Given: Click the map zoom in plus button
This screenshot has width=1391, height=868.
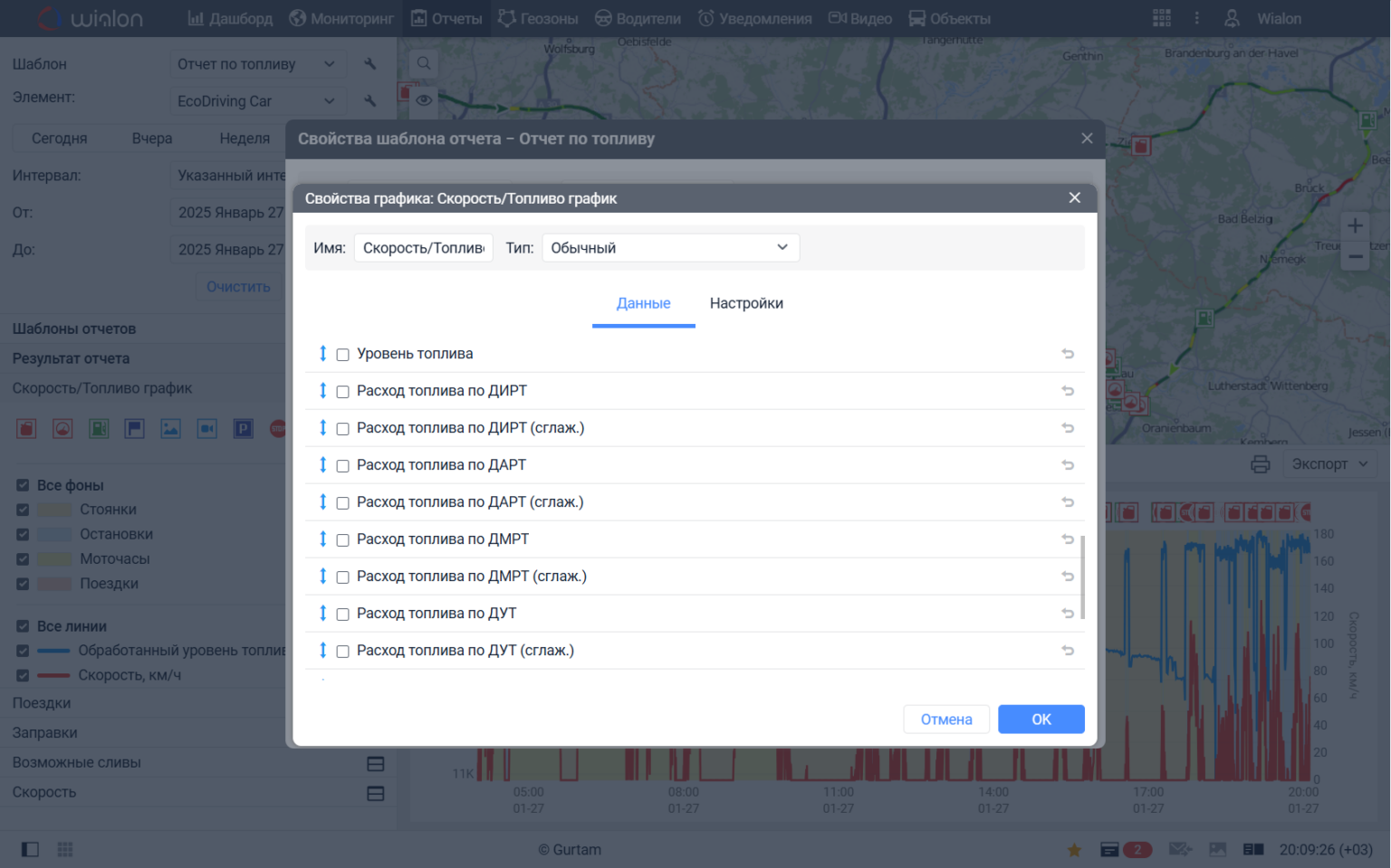Looking at the screenshot, I should tap(1355, 225).
